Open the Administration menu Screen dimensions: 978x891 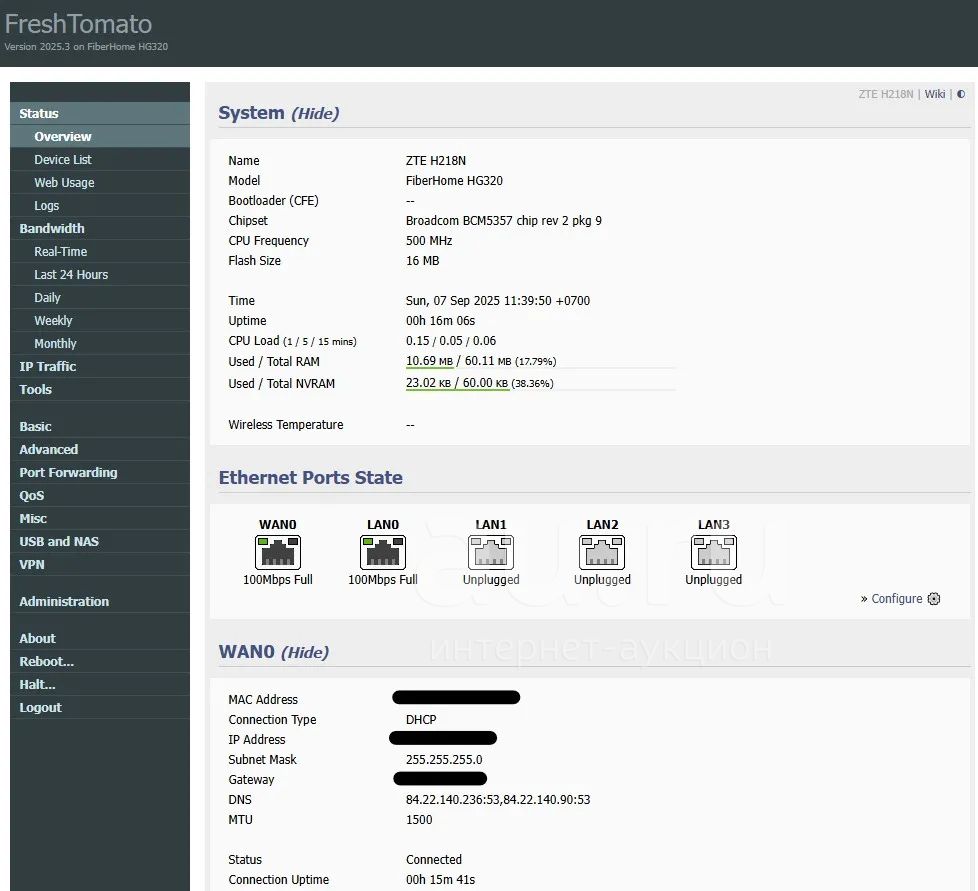point(100,602)
